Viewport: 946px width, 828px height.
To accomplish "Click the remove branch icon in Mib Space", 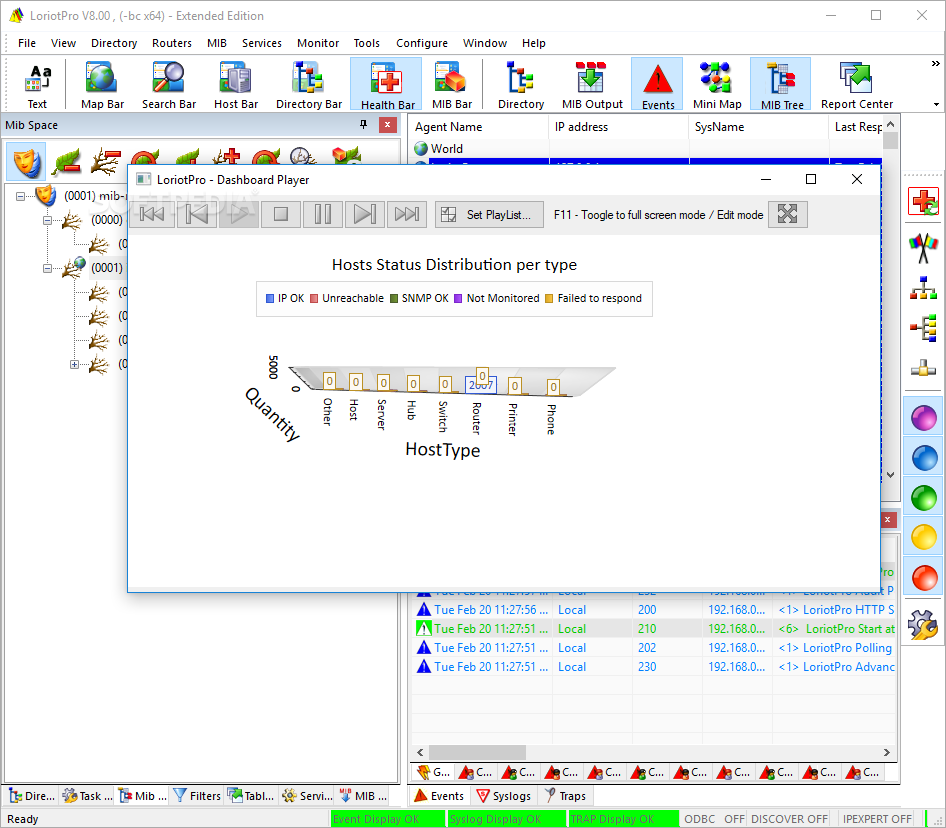I will (106, 161).
